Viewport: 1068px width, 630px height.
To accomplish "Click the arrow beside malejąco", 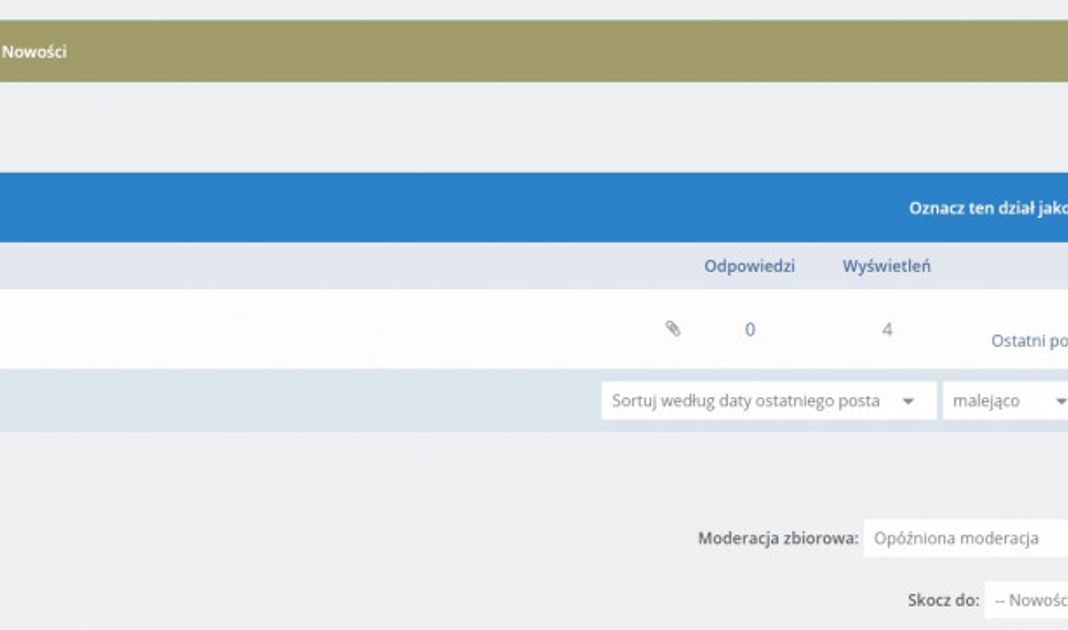I will [1059, 401].
